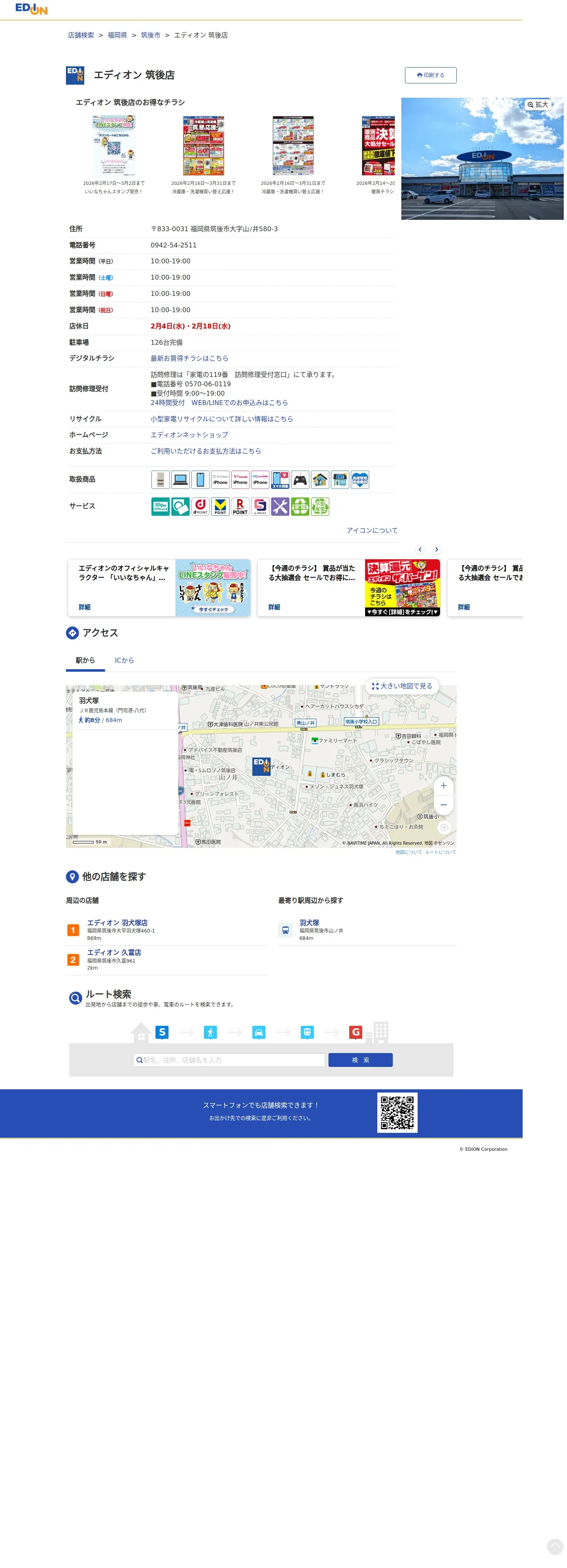Image resolution: width=567 pixels, height=1568 pixels.
Task: Click the refrigerator product icon
Action: click(161, 480)
